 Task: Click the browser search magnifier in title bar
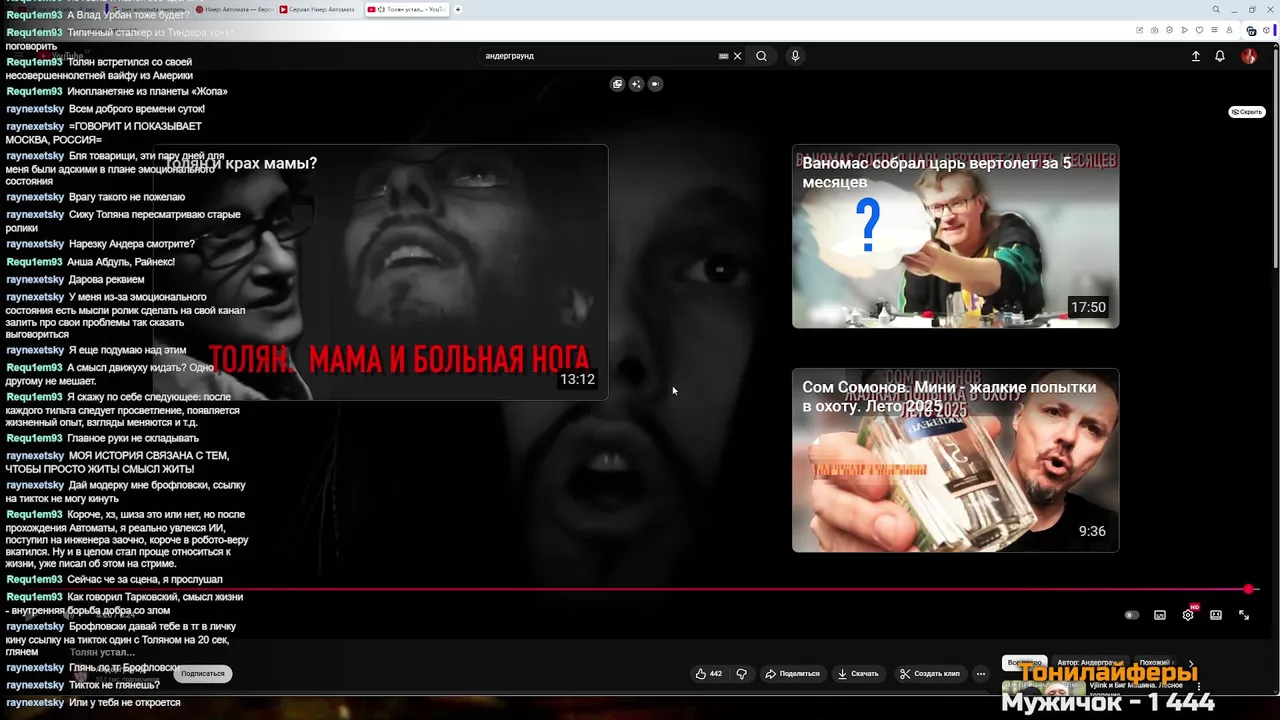(x=1216, y=9)
